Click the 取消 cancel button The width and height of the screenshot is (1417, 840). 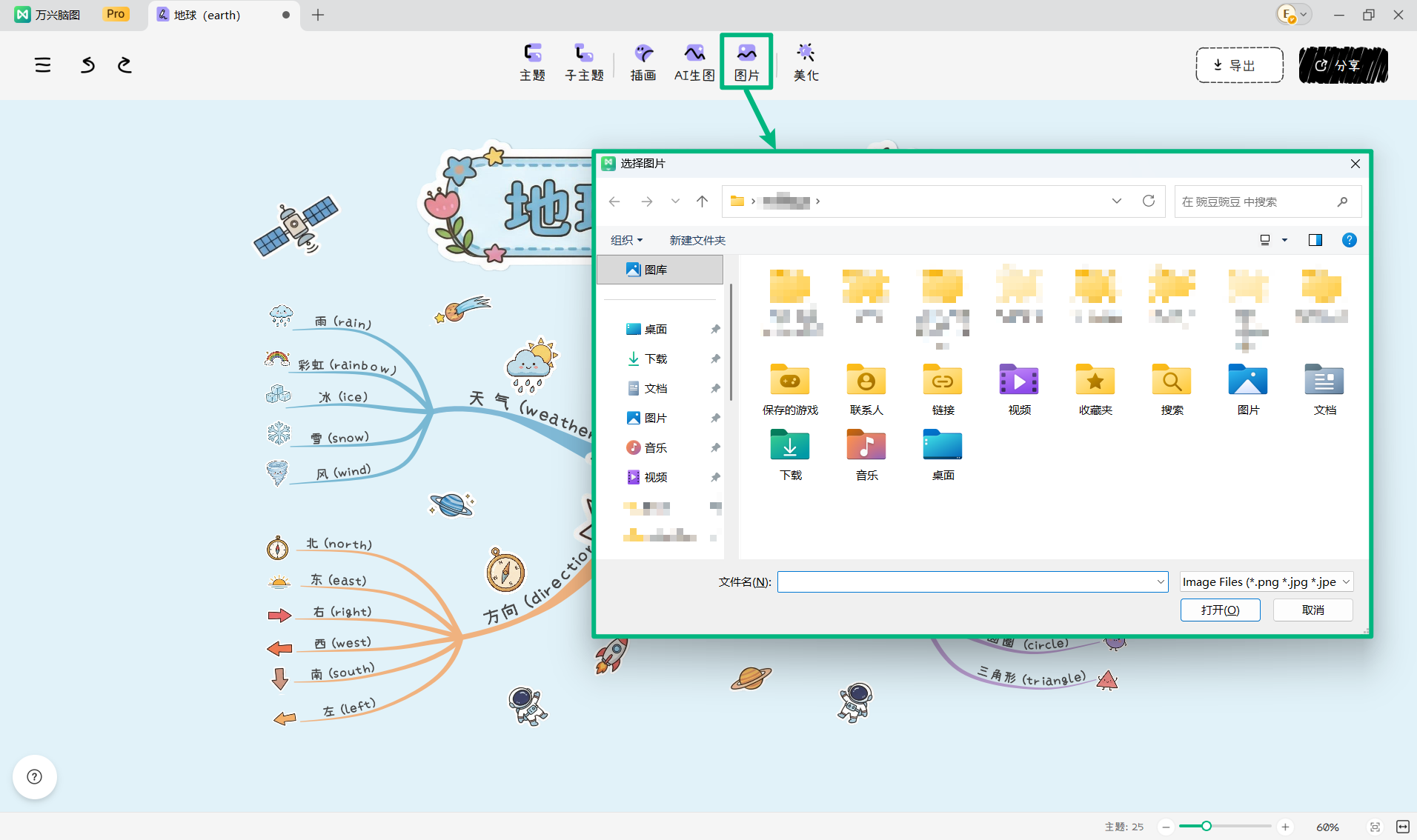(1313, 610)
